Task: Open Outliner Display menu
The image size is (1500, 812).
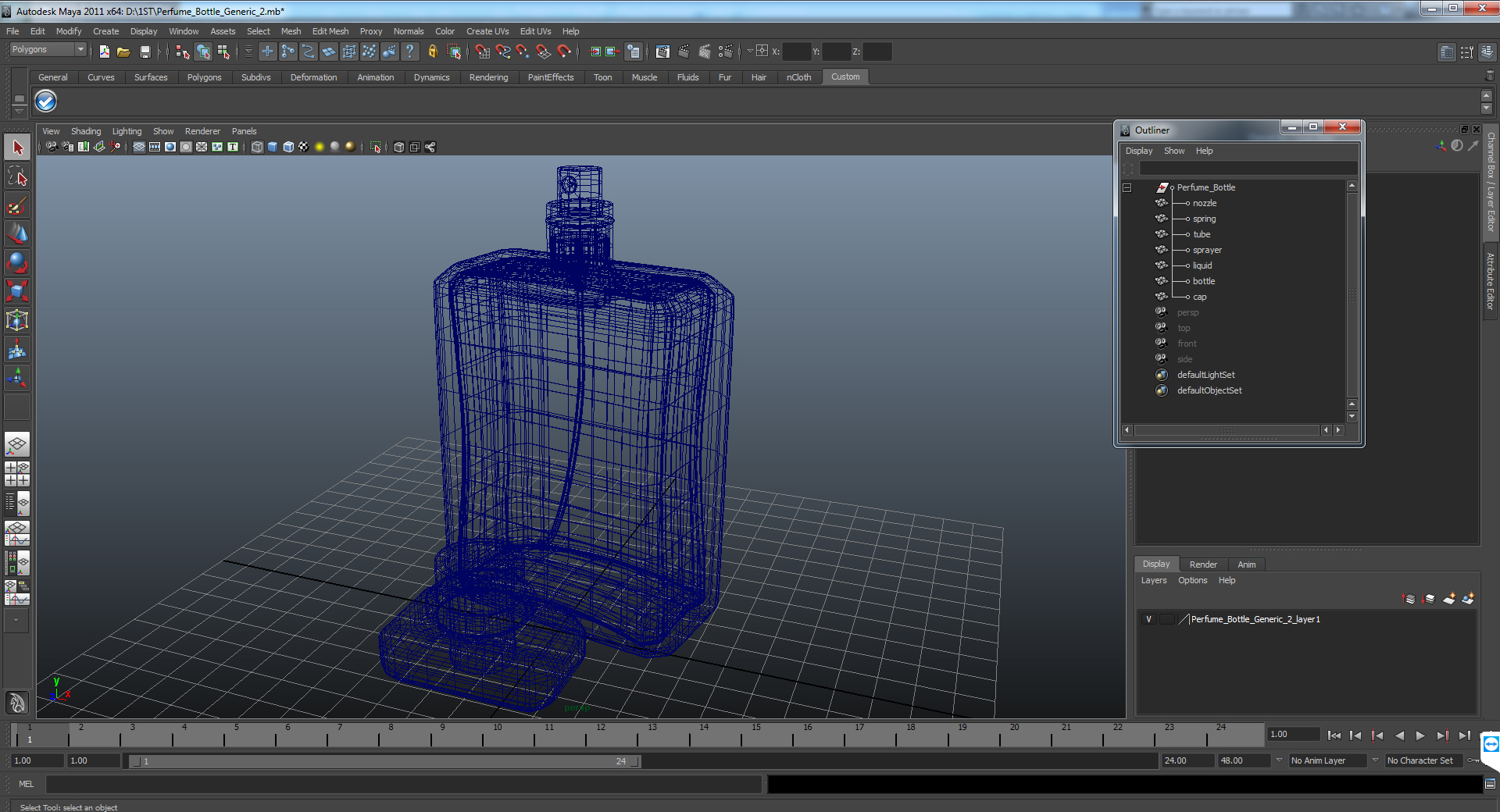Action: tap(1138, 151)
